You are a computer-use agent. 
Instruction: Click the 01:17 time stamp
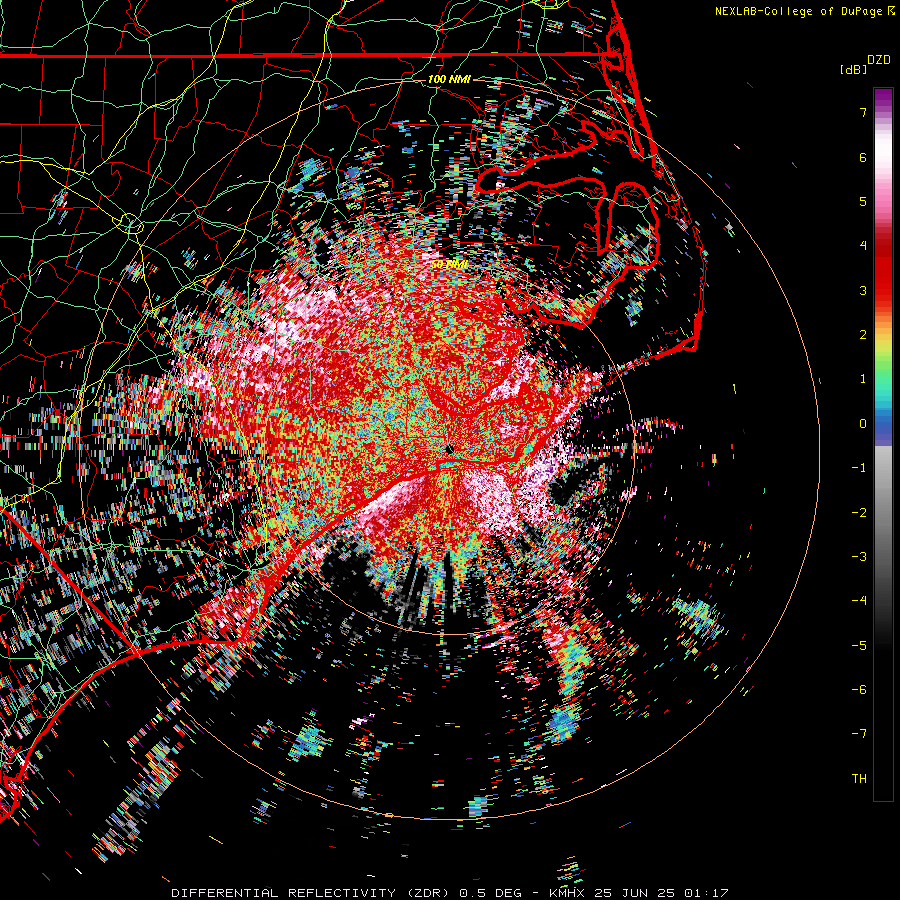click(x=709, y=893)
